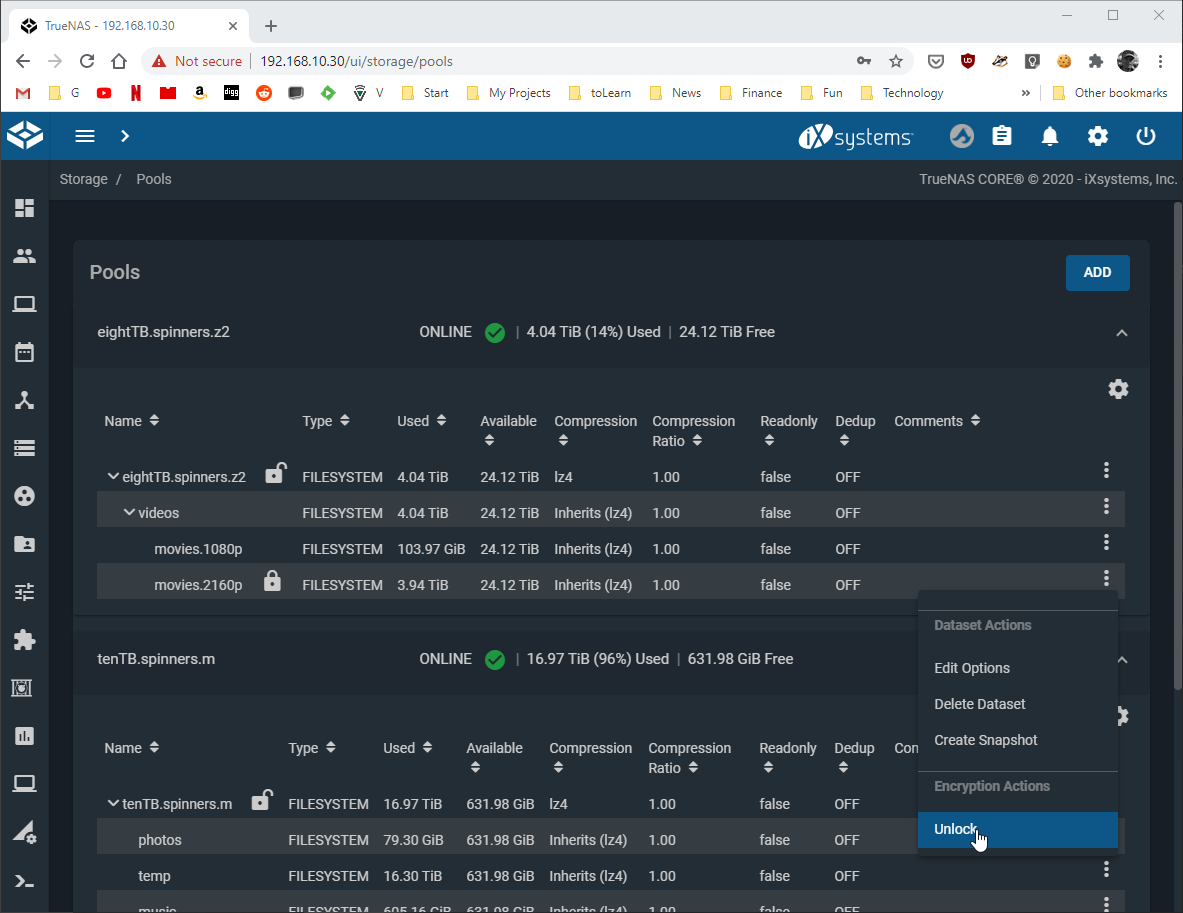Open the Services sliders sidebar icon
Screen dimensions: 1183x913
pos(24,592)
